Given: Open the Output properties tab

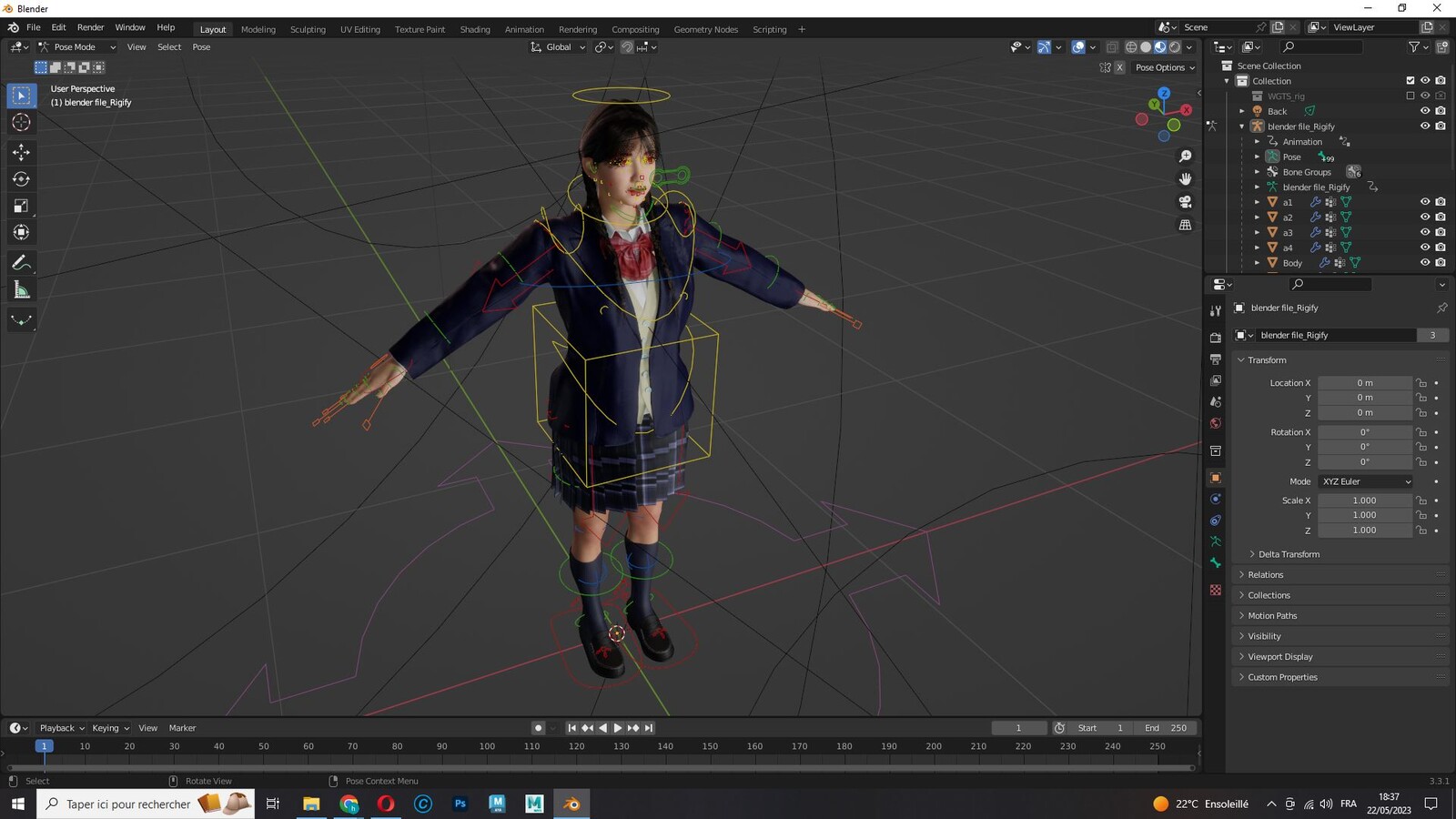Looking at the screenshot, I should click(x=1215, y=359).
